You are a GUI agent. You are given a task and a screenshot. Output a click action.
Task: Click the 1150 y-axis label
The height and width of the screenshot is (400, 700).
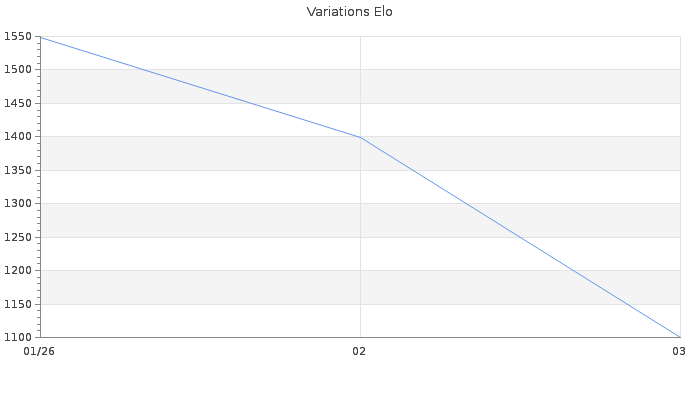coord(17,305)
